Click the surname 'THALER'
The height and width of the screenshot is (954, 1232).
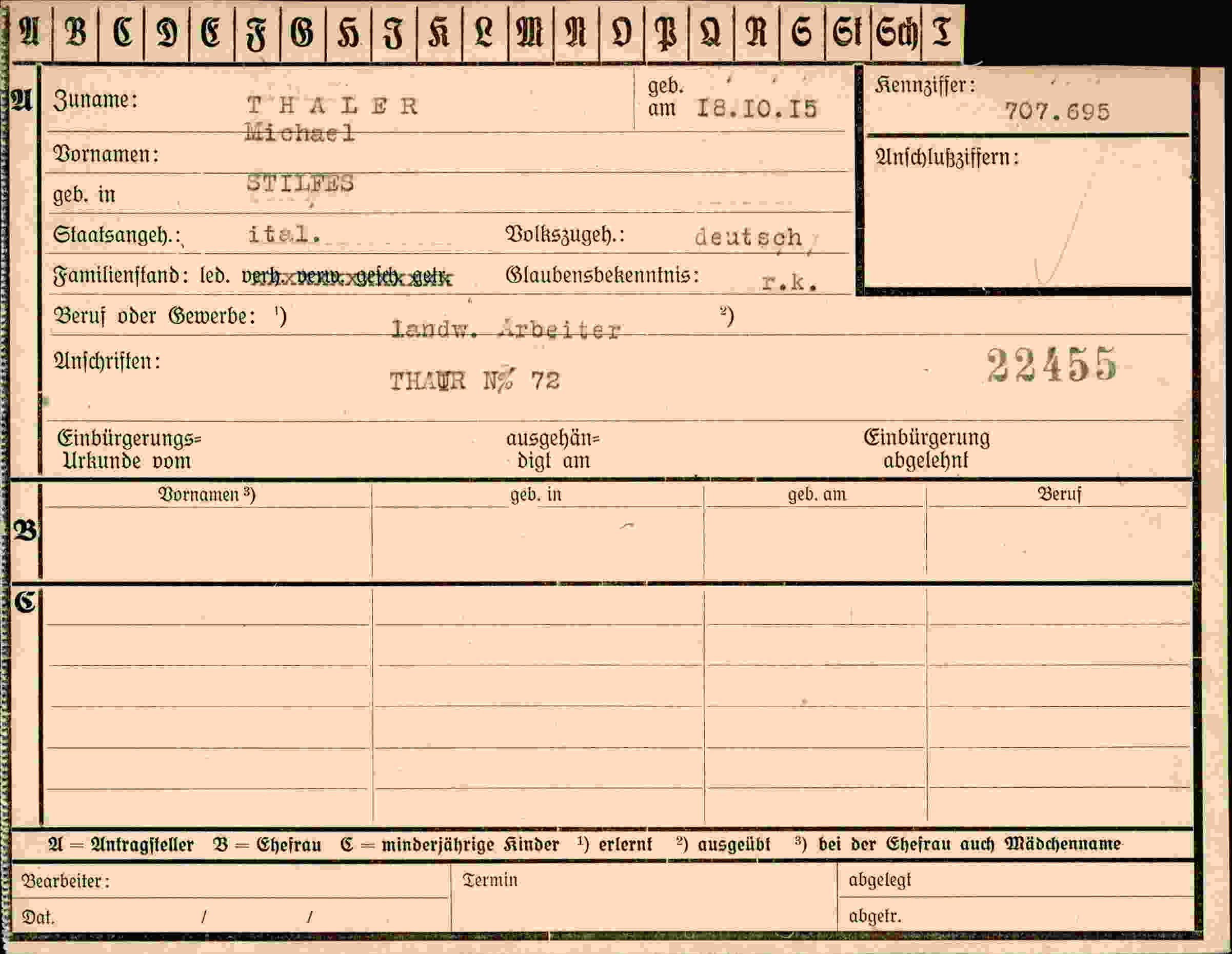[x=332, y=106]
